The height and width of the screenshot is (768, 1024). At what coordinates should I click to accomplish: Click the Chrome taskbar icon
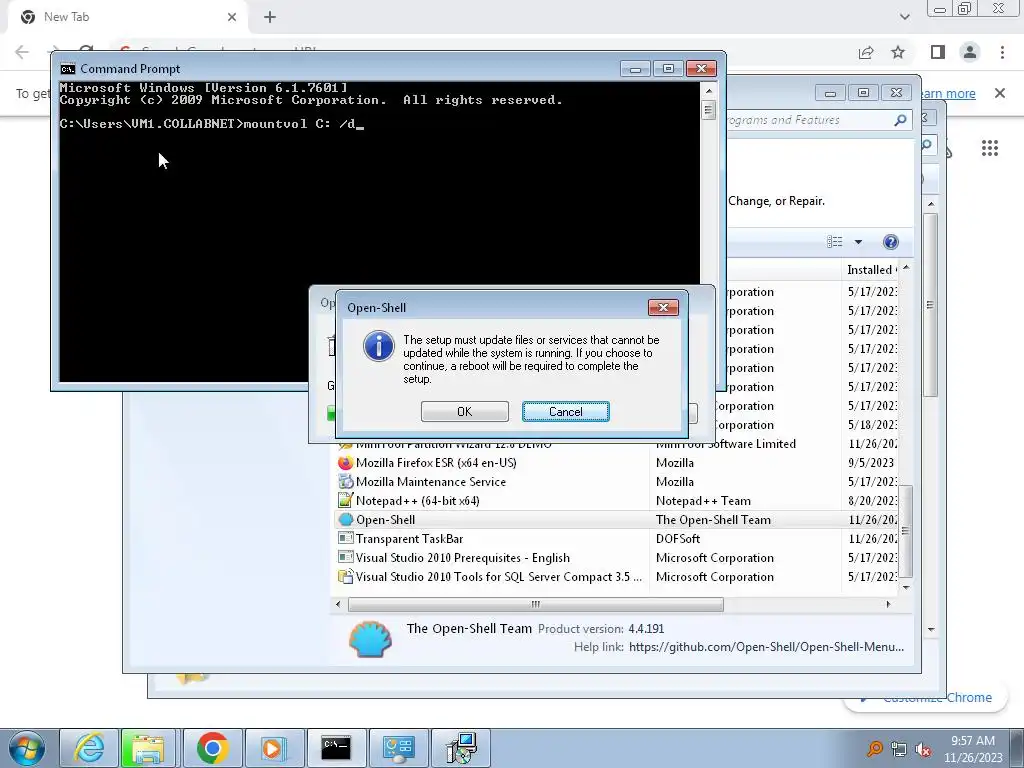point(212,748)
